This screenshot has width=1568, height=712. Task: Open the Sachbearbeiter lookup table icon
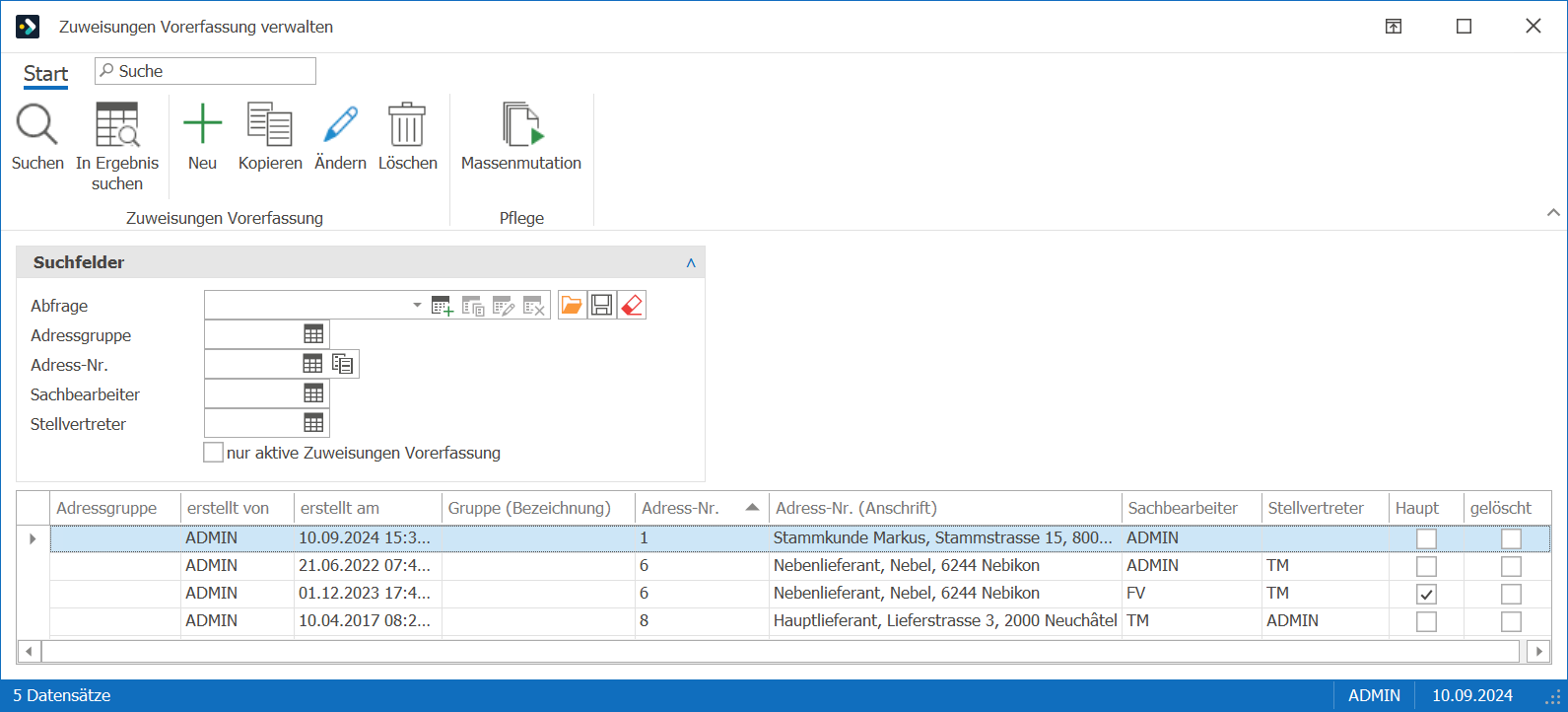313,393
